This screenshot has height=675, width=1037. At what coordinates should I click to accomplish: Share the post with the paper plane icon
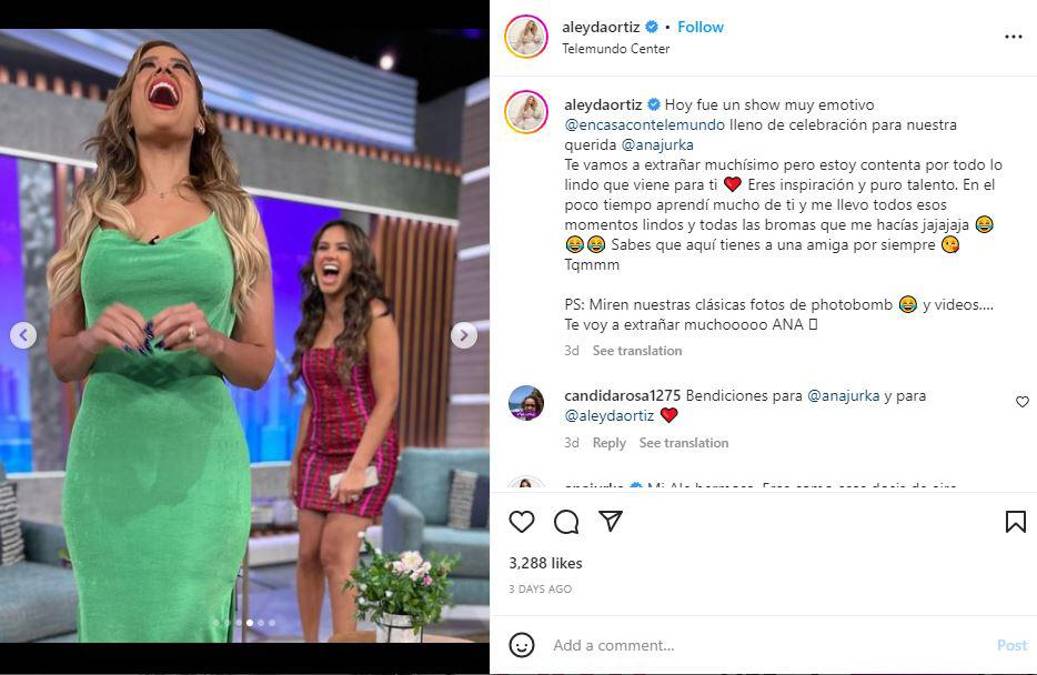[x=610, y=521]
